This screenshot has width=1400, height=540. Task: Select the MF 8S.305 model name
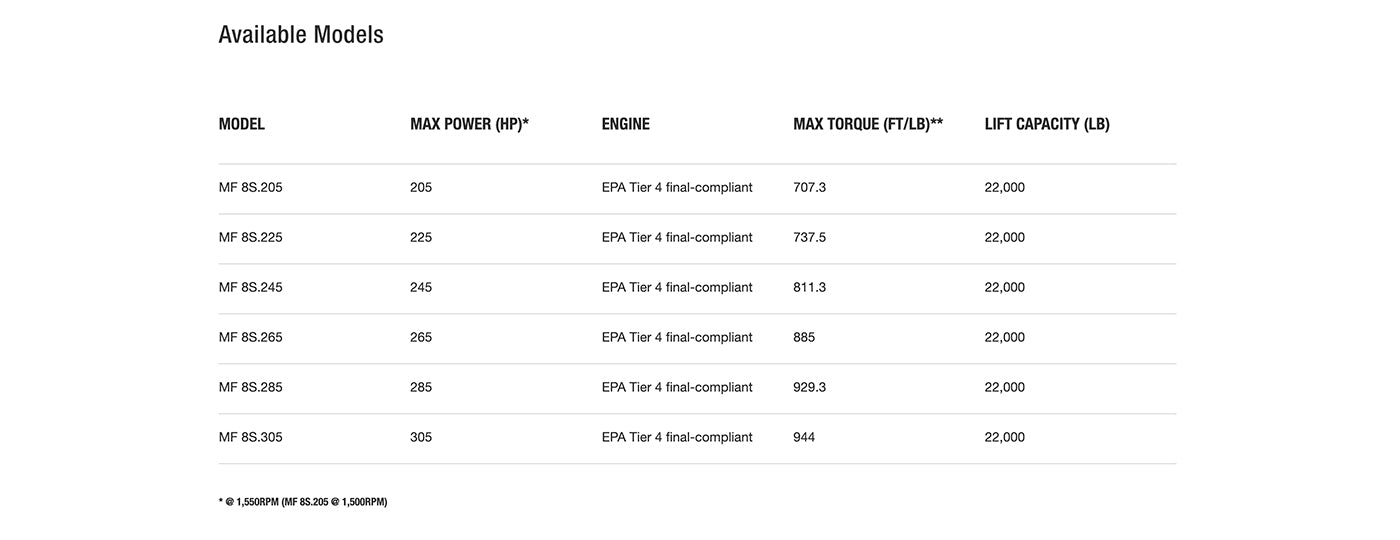[251, 438]
